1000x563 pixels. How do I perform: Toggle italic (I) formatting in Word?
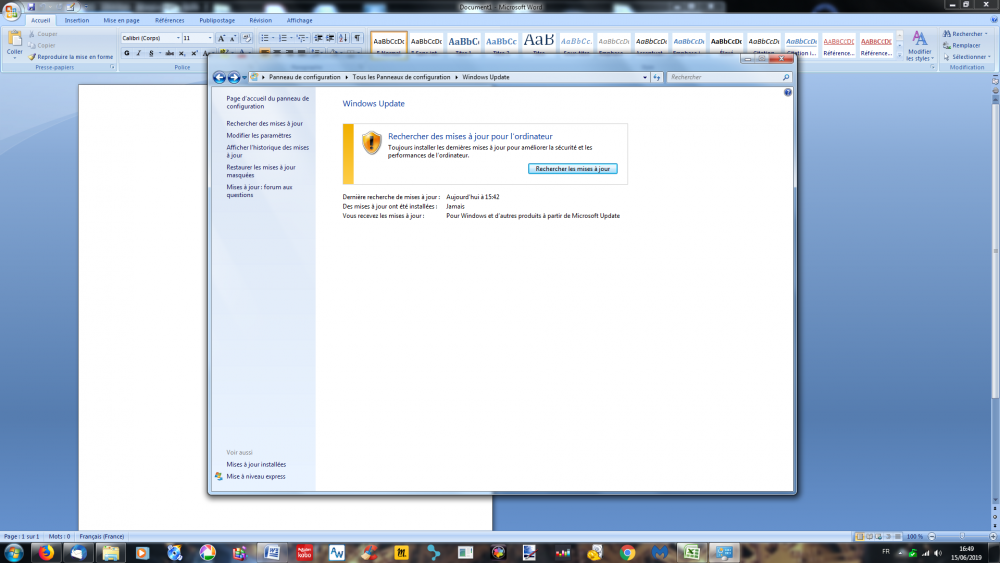138,54
